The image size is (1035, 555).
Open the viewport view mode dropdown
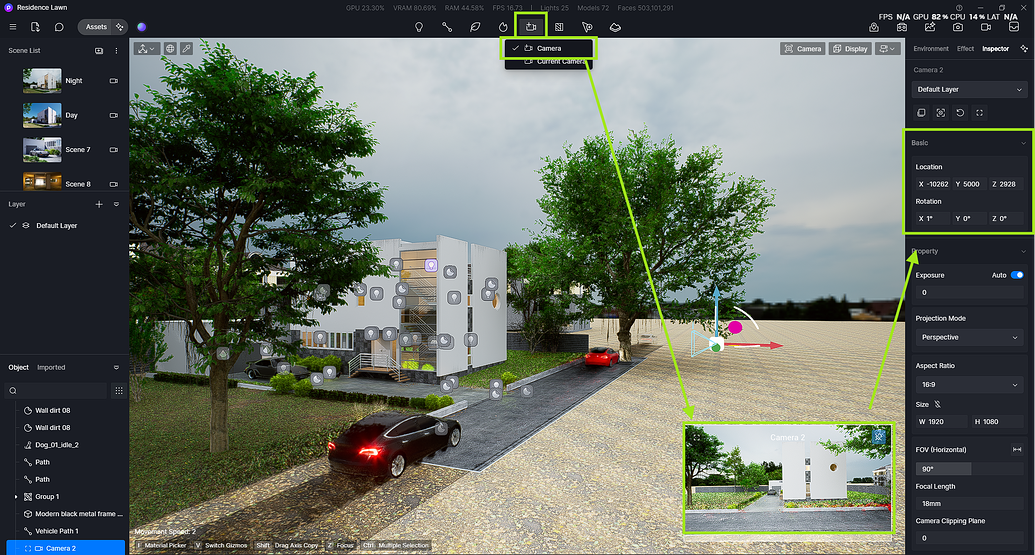pyautogui.click(x=888, y=49)
